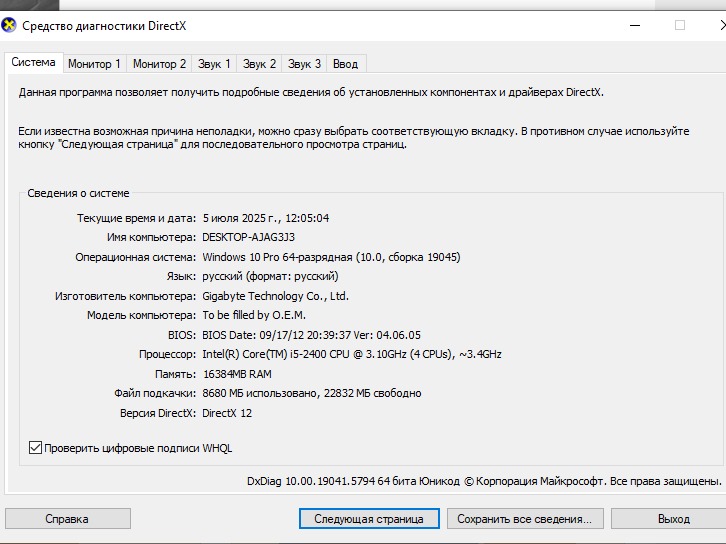Click Gigabyte Technology Co., Ltd. text
The width and height of the screenshot is (726, 544).
tap(275, 296)
